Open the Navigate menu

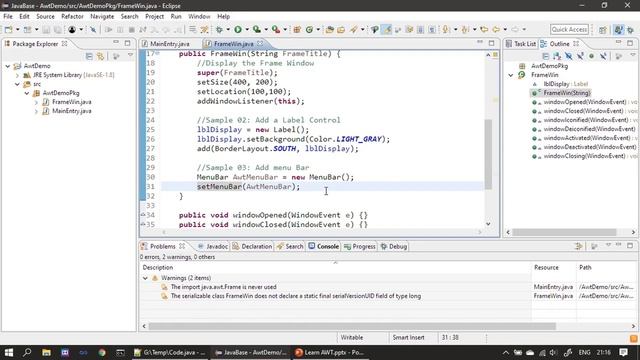102,16
